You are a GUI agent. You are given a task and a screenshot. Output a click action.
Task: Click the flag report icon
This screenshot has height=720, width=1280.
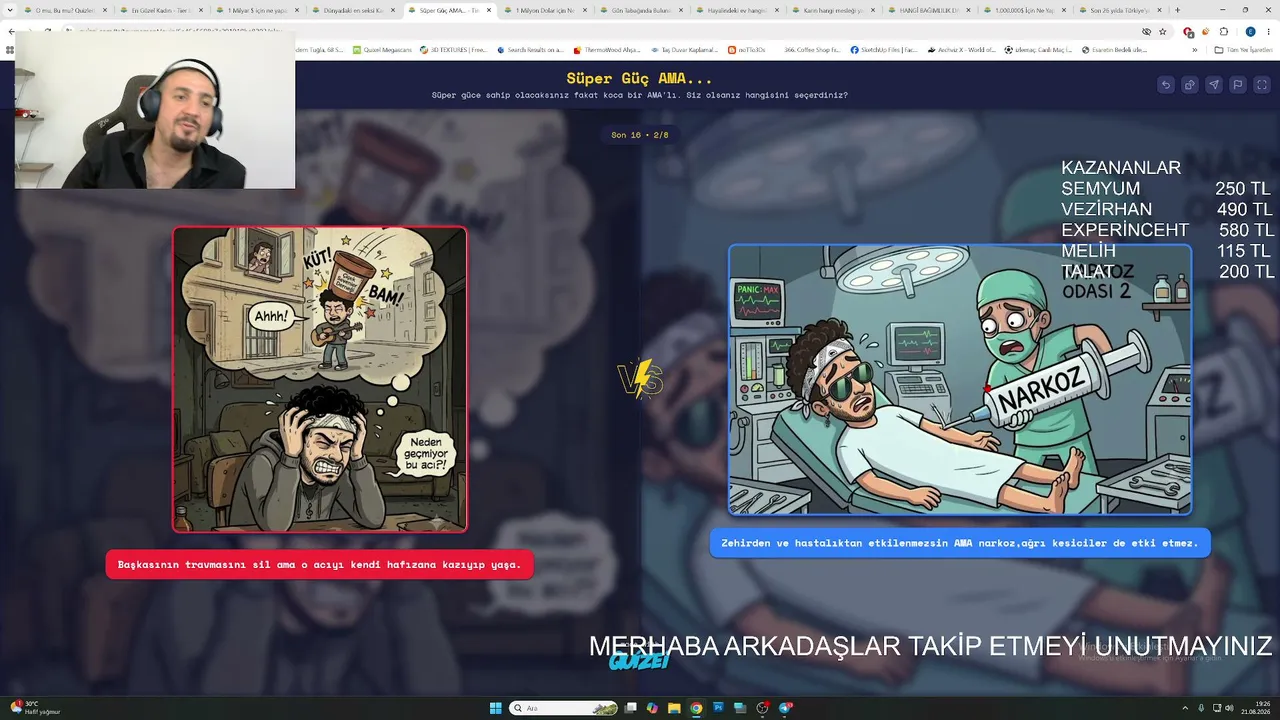(1238, 85)
